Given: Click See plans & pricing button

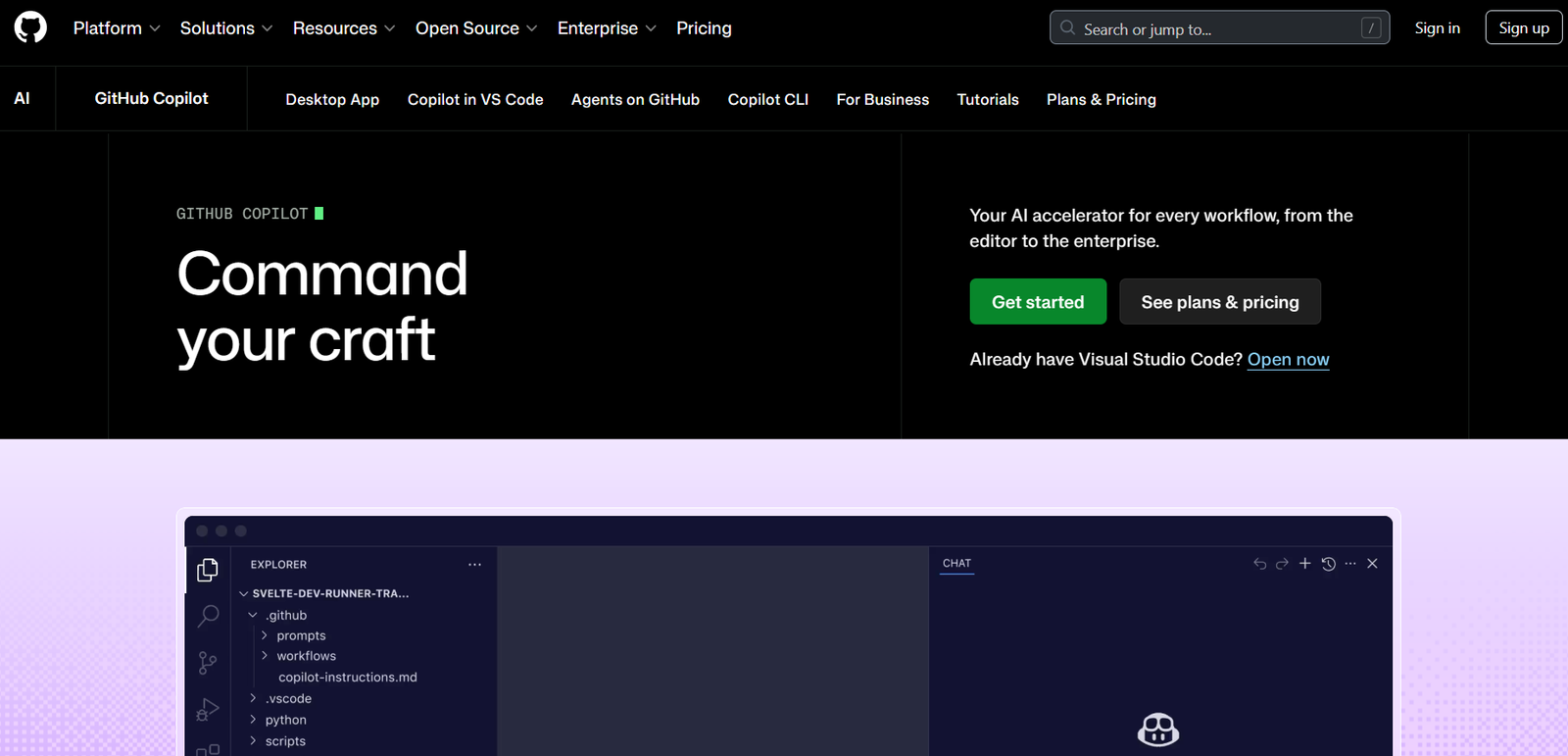Looking at the screenshot, I should (x=1220, y=302).
